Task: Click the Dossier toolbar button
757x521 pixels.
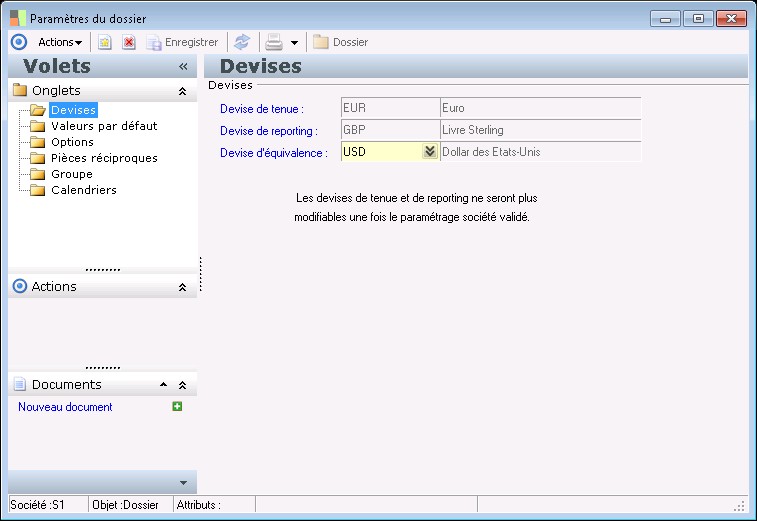Action: [340, 42]
